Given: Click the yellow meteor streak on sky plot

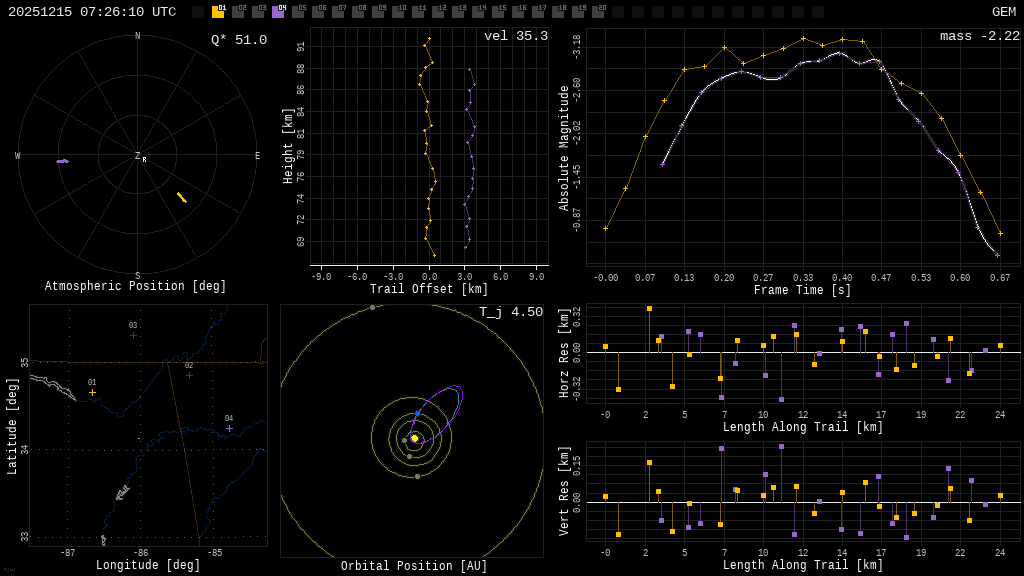Looking at the screenshot, I should pos(182,197).
